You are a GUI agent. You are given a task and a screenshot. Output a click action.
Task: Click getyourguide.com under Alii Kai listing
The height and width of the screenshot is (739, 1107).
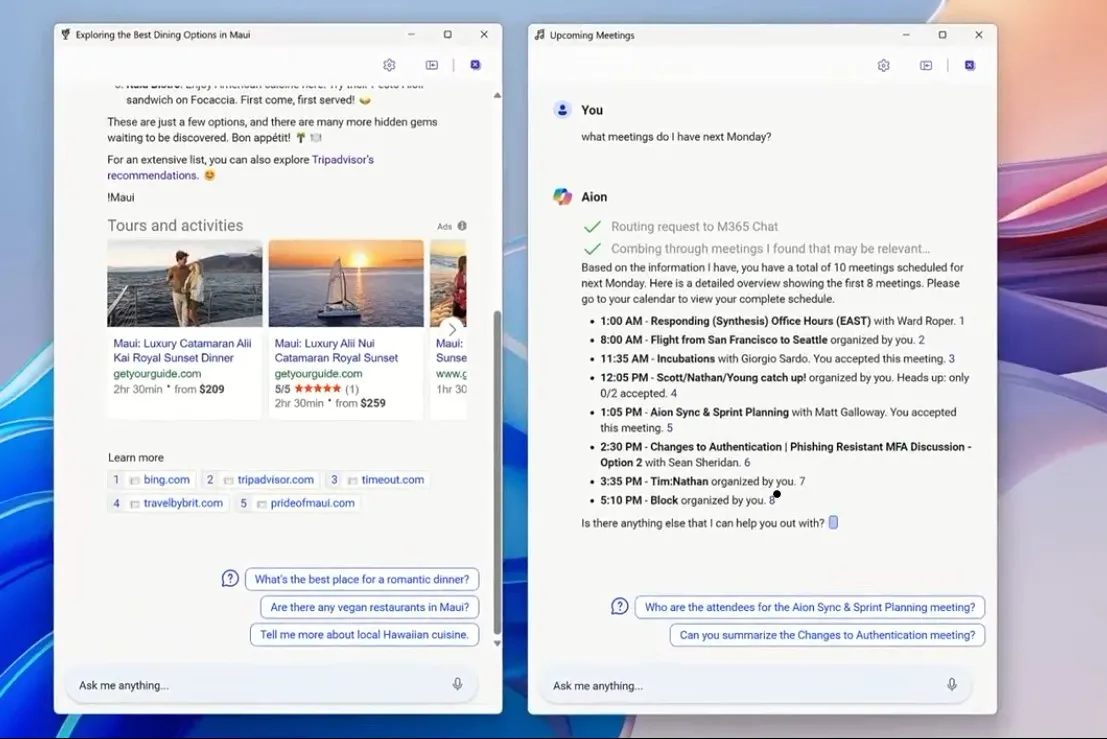[x=157, y=373]
